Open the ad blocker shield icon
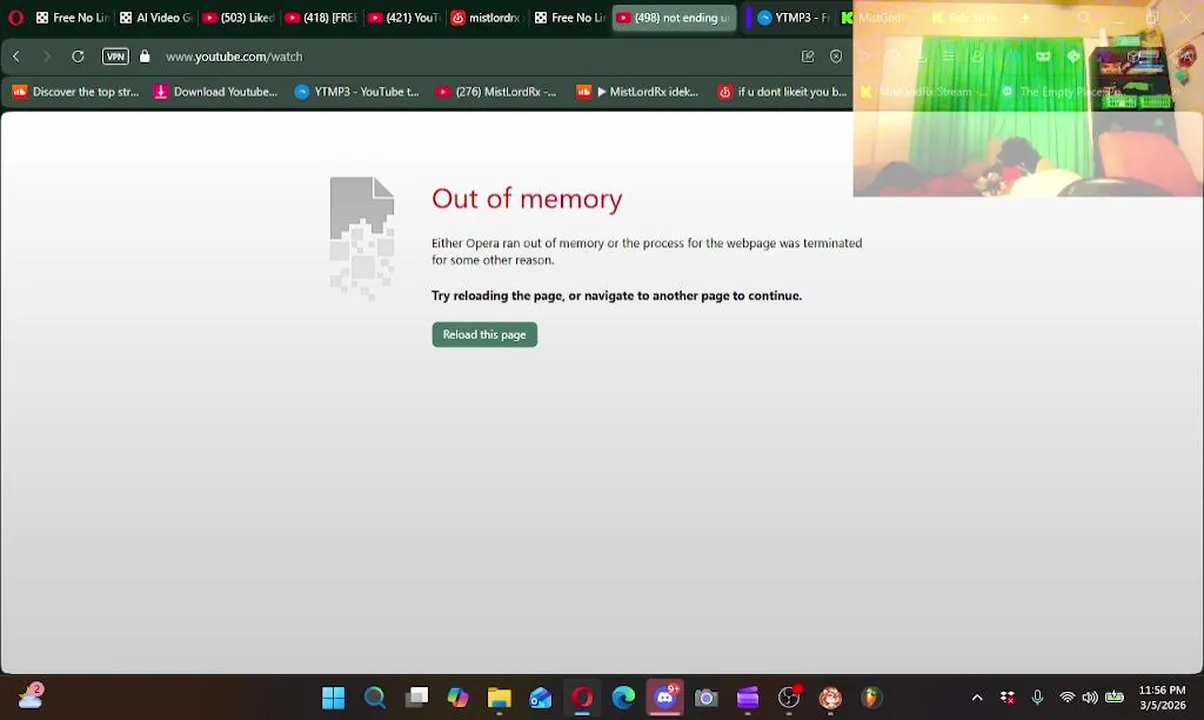The width and height of the screenshot is (1204, 720). tap(836, 56)
